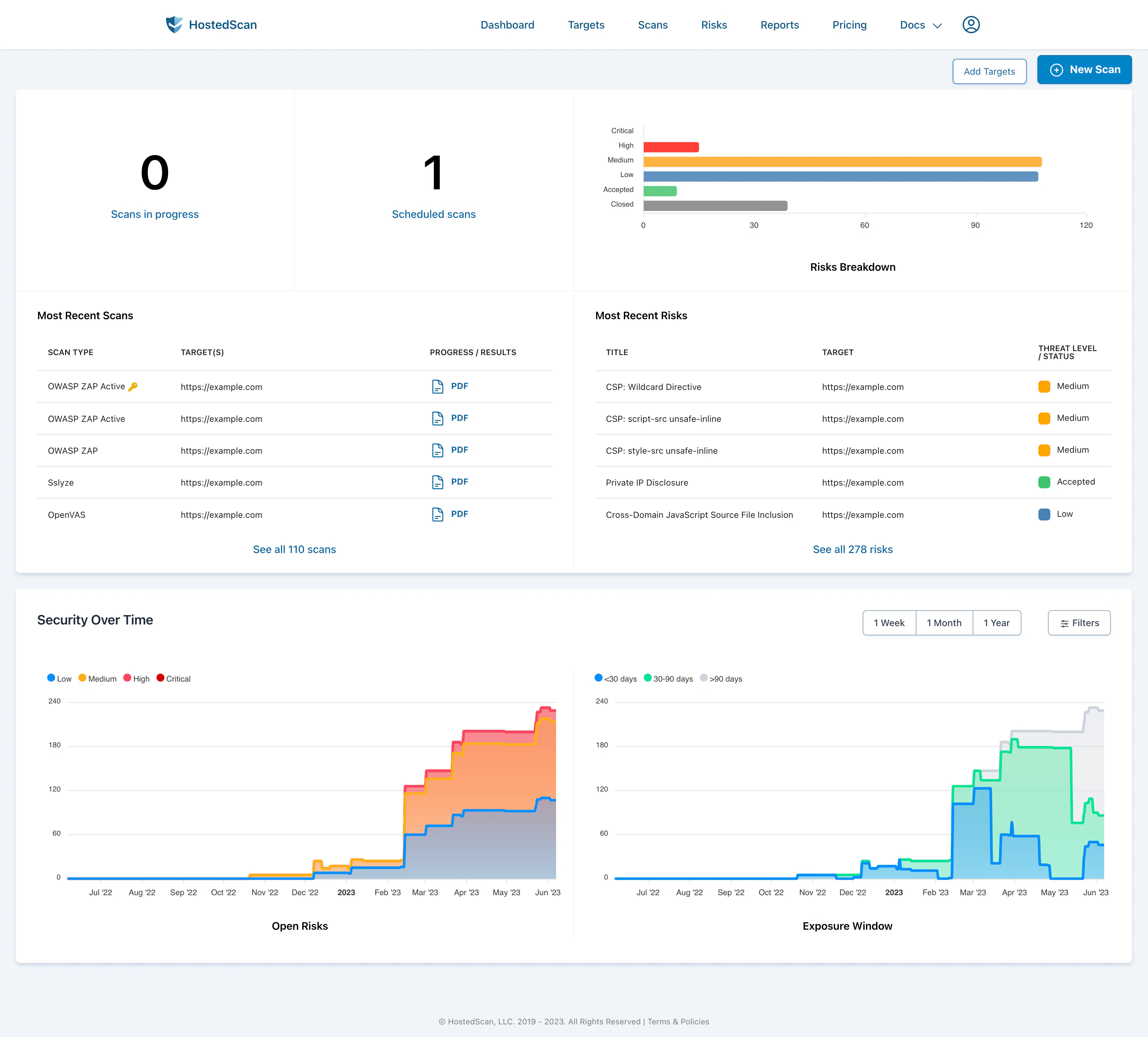Toggle >90 days series in Exposure legend
Screen dimensions: 1148x1037
point(721,679)
